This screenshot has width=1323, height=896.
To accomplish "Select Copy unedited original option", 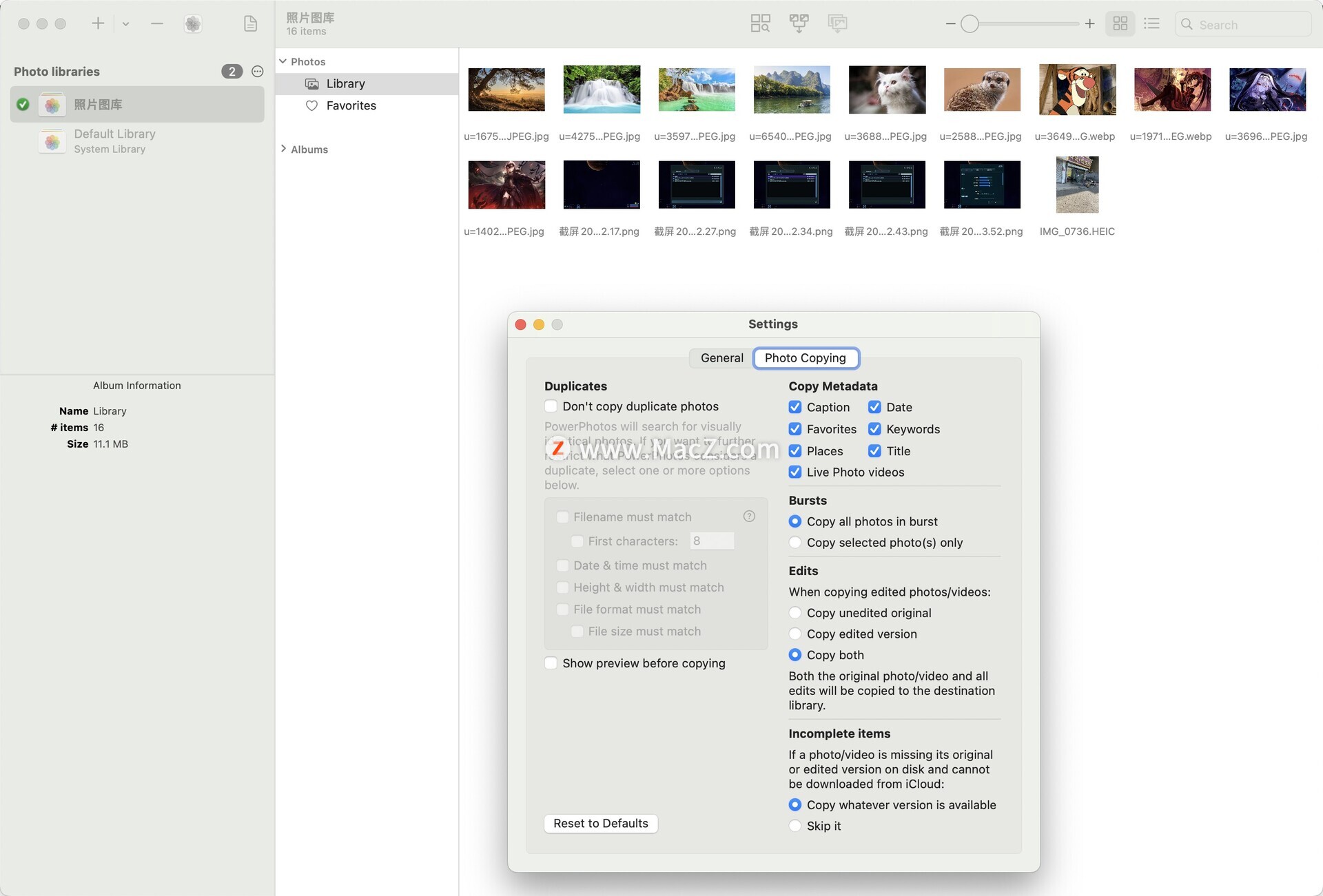I will click(795, 613).
